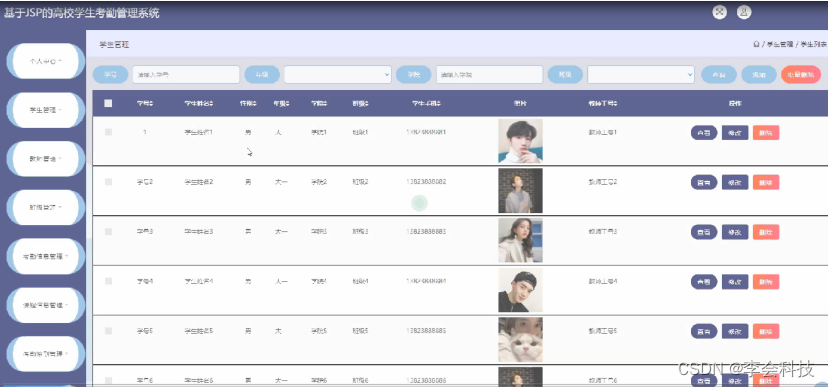The image size is (830, 387).
Task: Click 学生管理 link in breadcrumb
Action: point(780,44)
